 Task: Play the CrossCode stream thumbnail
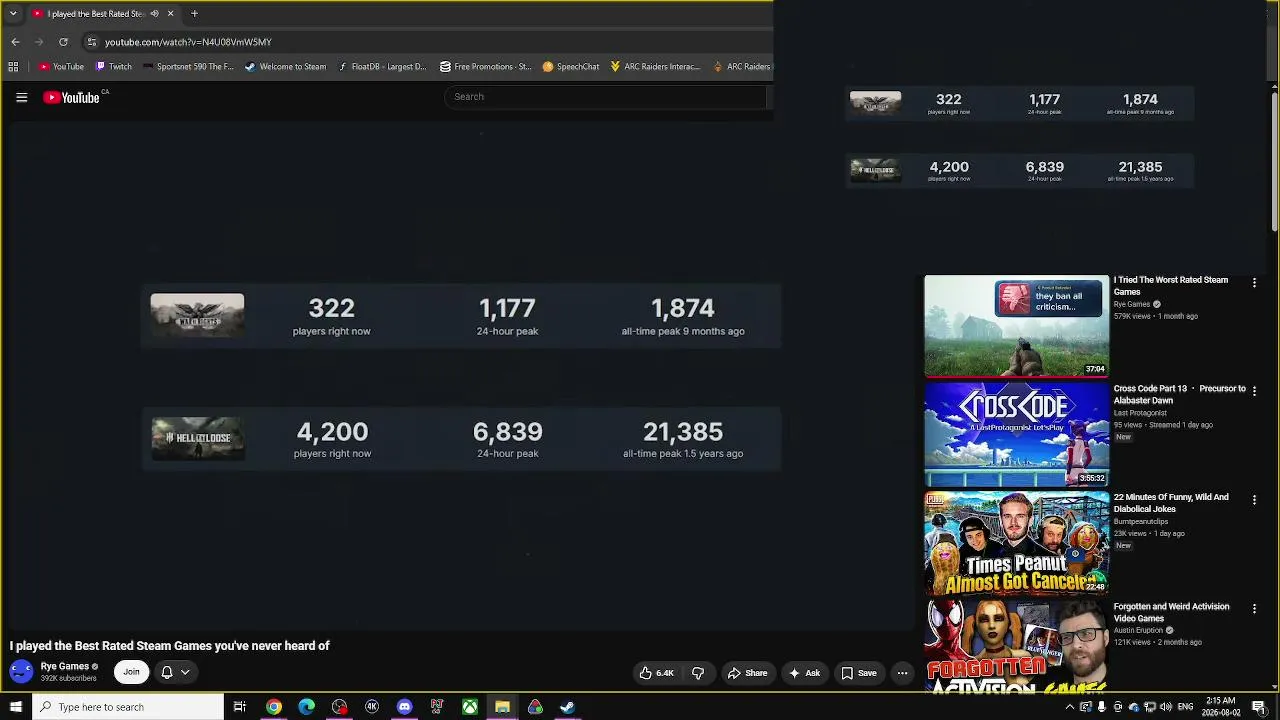(x=1017, y=434)
